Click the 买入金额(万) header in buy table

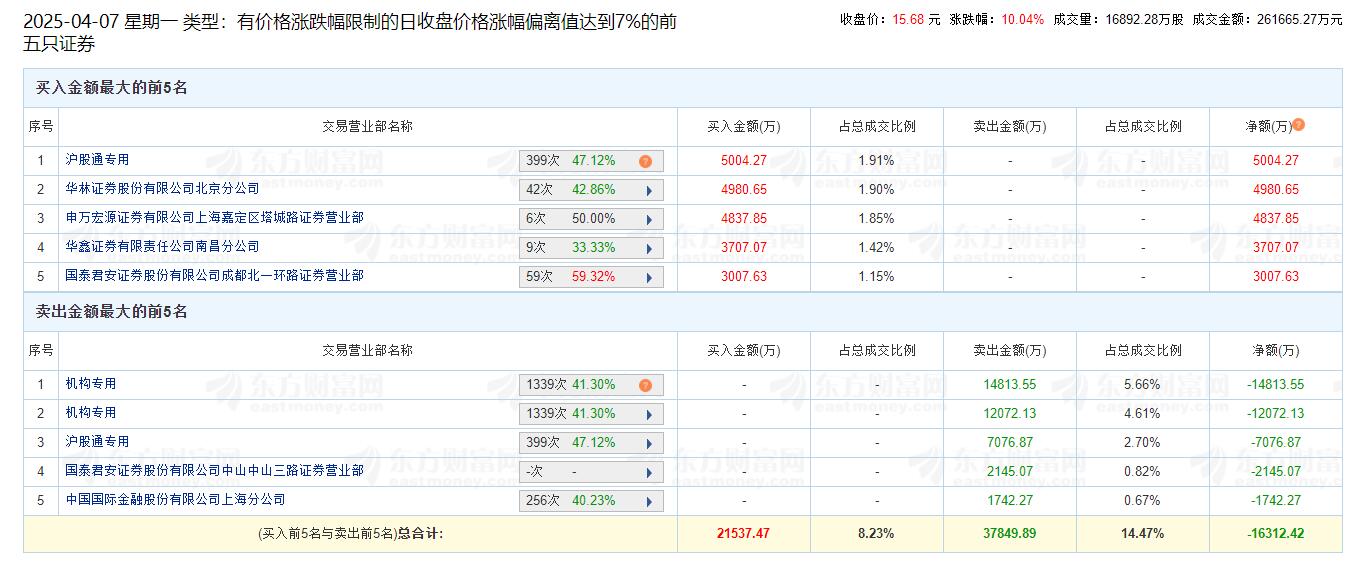click(743, 127)
